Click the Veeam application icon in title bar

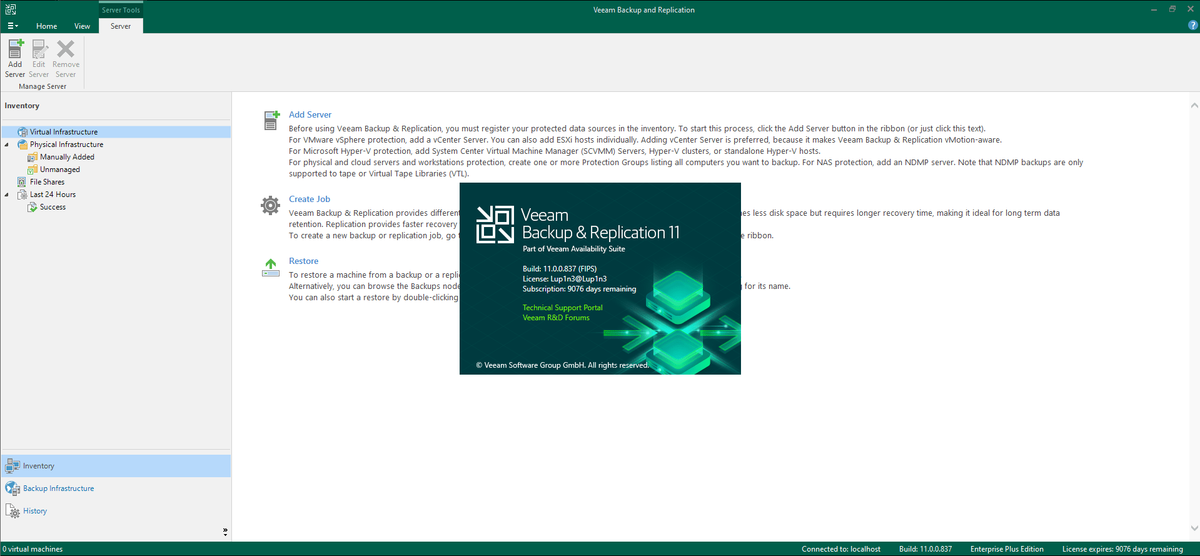point(10,10)
